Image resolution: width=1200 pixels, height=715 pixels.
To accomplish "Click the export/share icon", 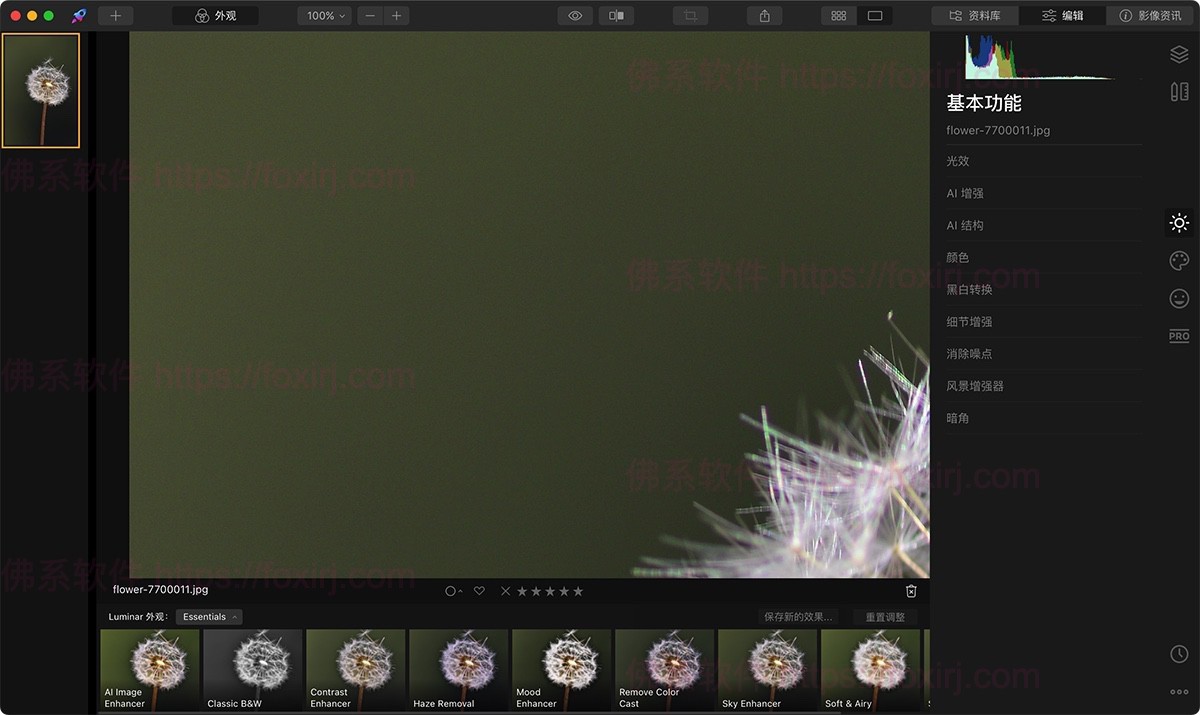I will coord(764,15).
